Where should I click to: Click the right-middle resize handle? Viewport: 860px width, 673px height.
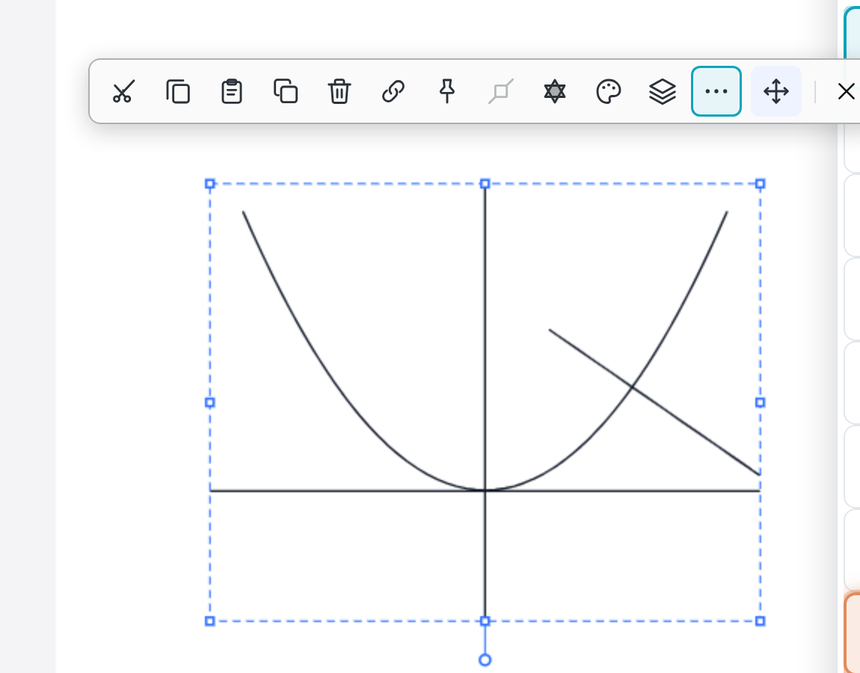[760, 403]
